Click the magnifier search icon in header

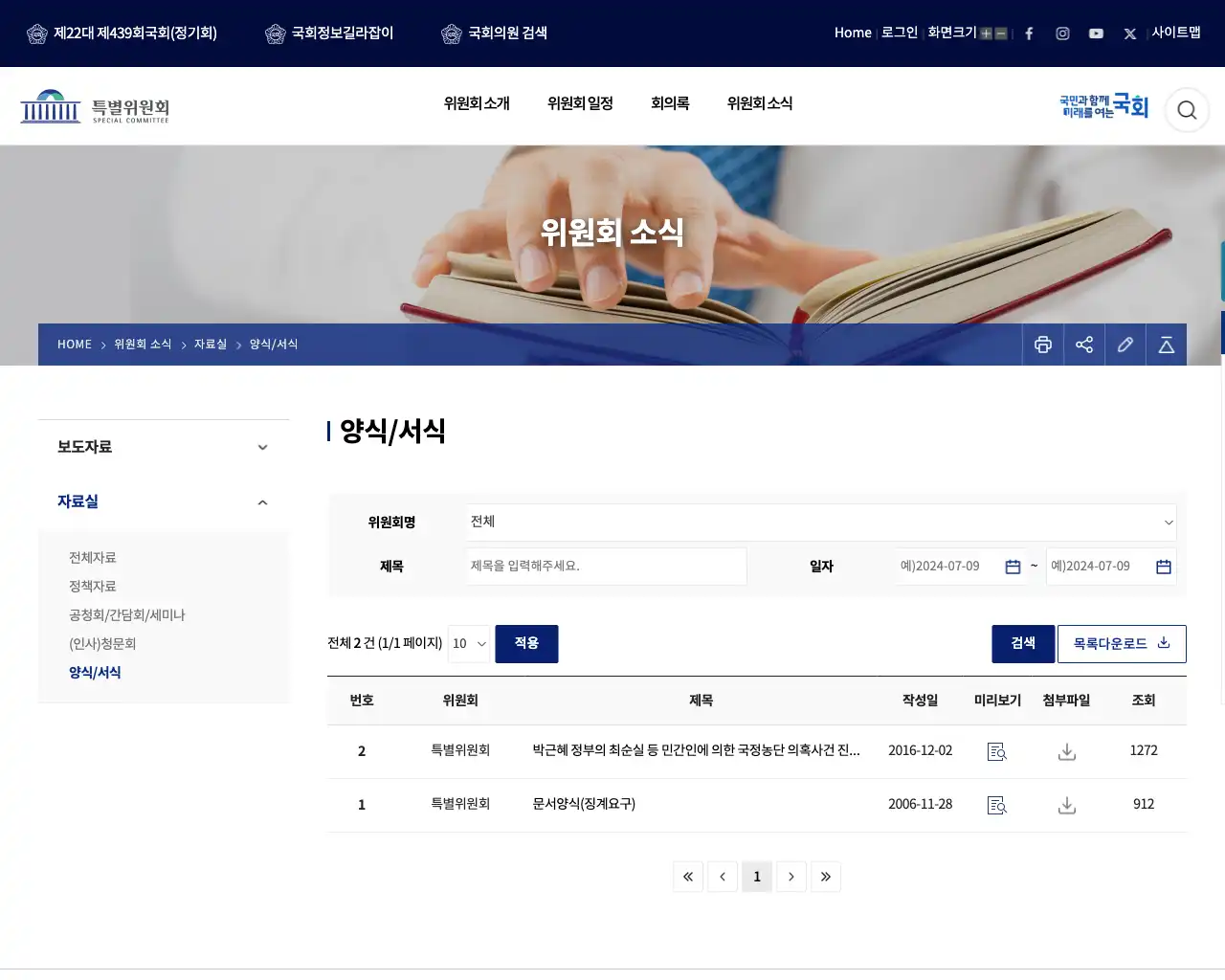[x=1187, y=110]
